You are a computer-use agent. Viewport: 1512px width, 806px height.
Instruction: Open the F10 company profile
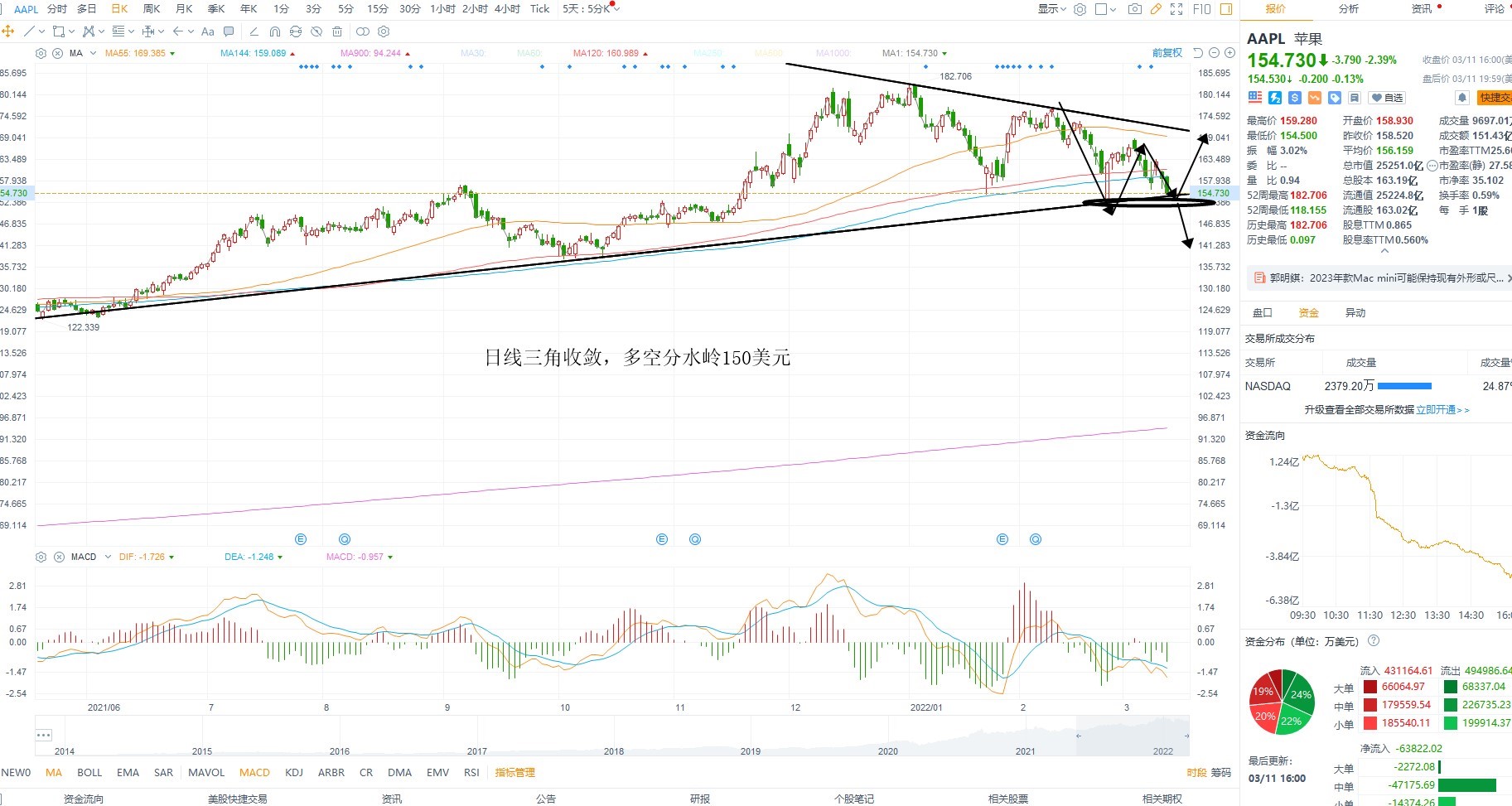[1202, 9]
